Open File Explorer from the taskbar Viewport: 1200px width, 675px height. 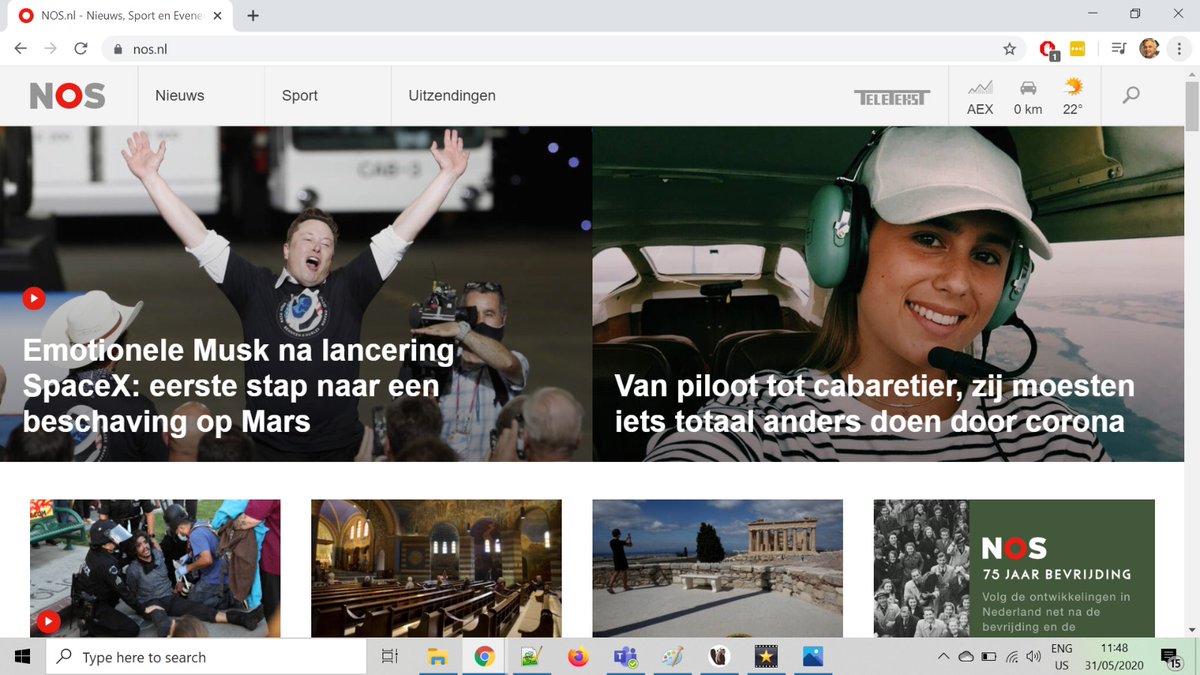(437, 657)
